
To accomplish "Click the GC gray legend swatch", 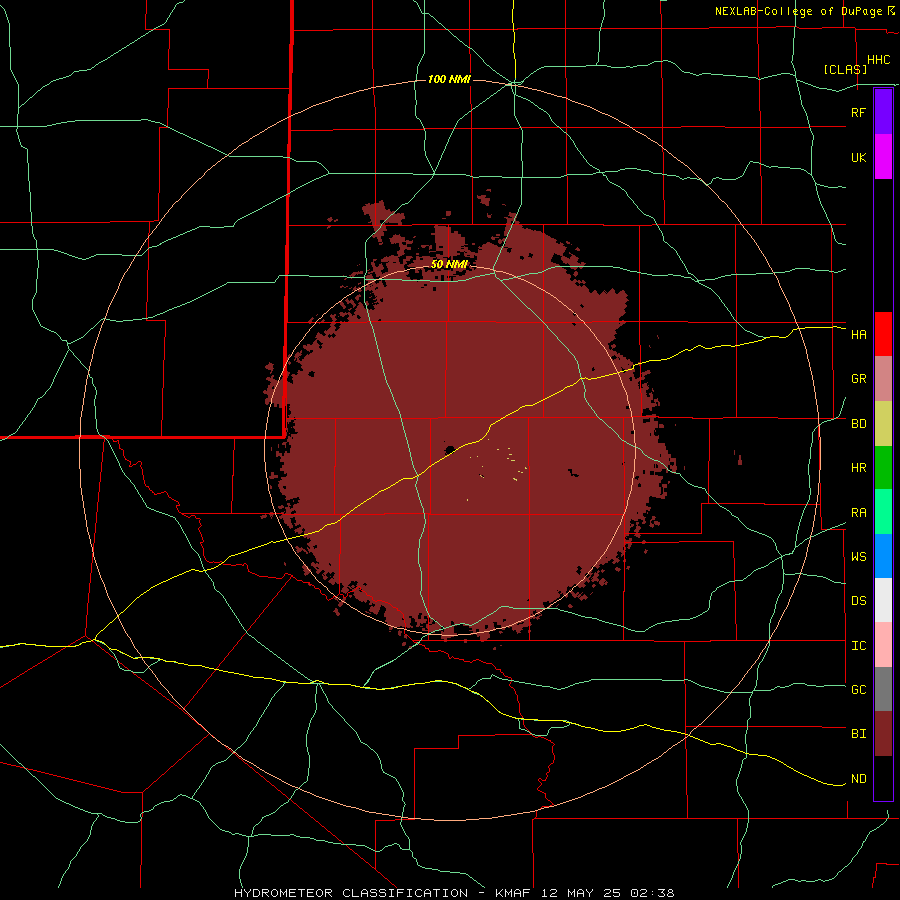I will 883,689.
